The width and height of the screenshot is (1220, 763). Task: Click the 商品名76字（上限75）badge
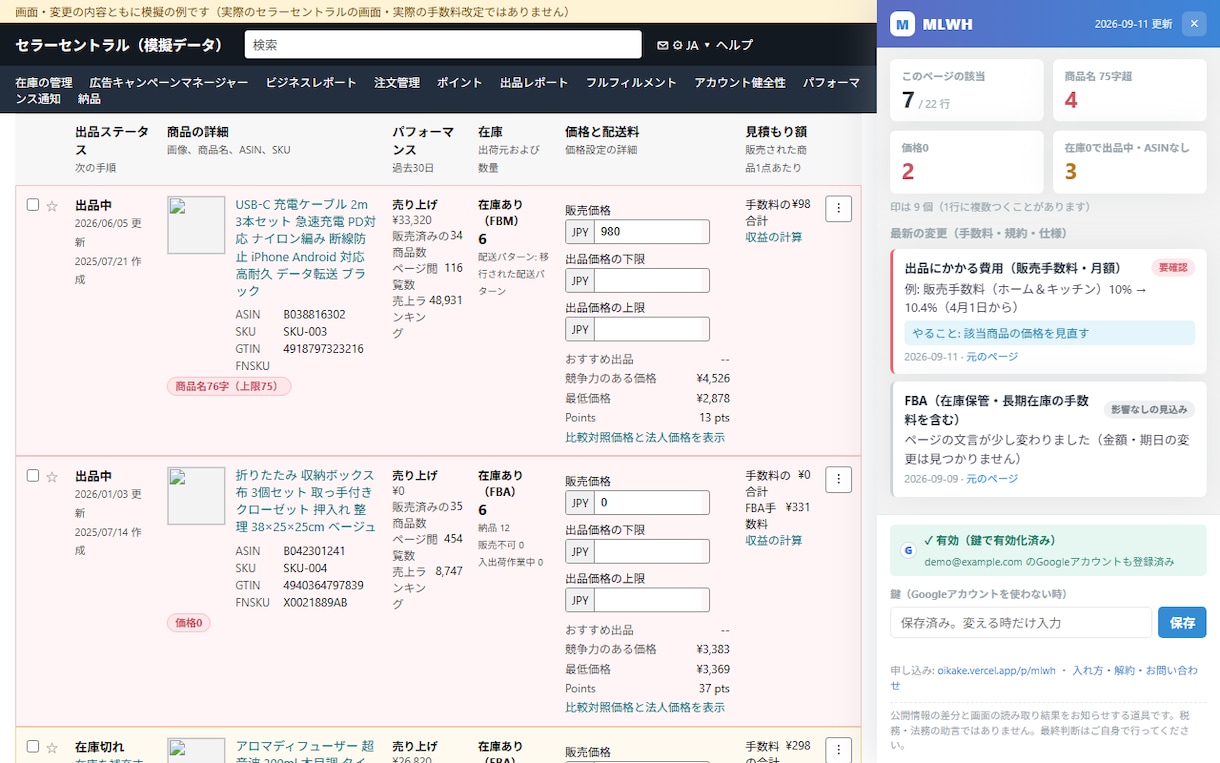[229, 386]
